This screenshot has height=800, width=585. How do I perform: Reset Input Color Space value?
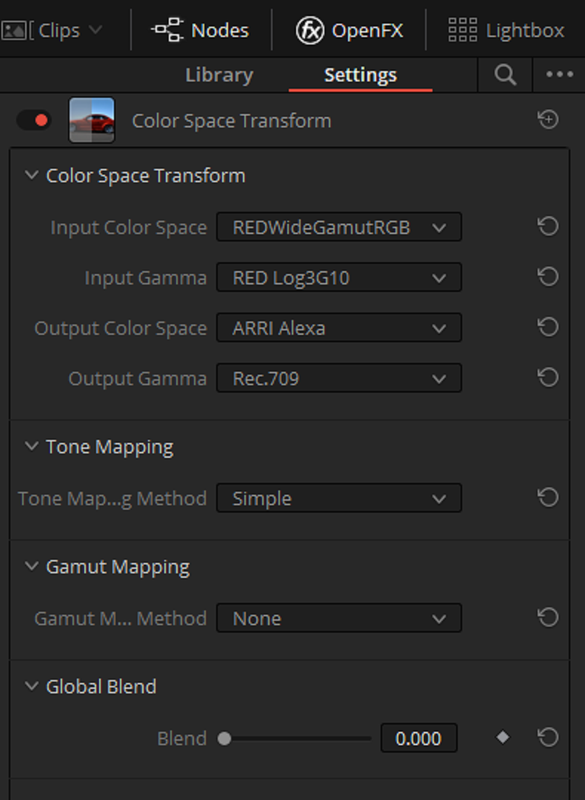(x=548, y=226)
